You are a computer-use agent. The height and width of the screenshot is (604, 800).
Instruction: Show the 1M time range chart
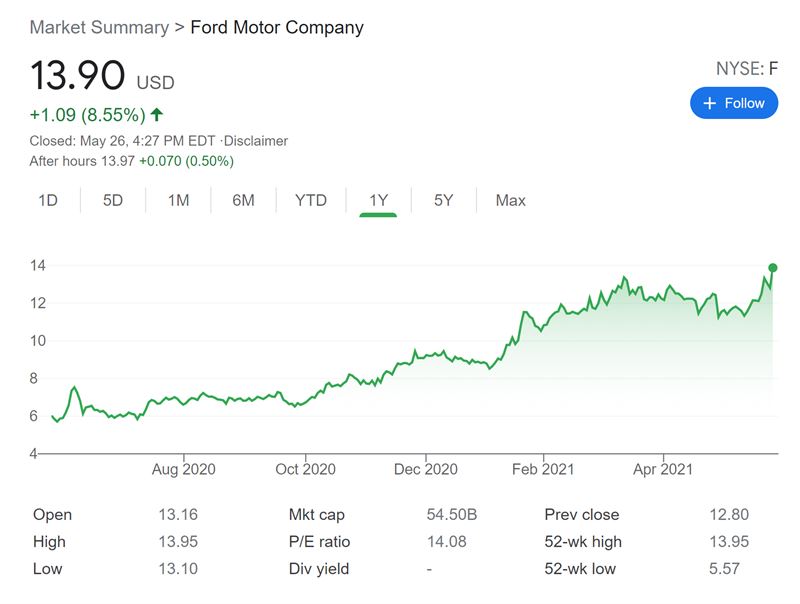(178, 200)
